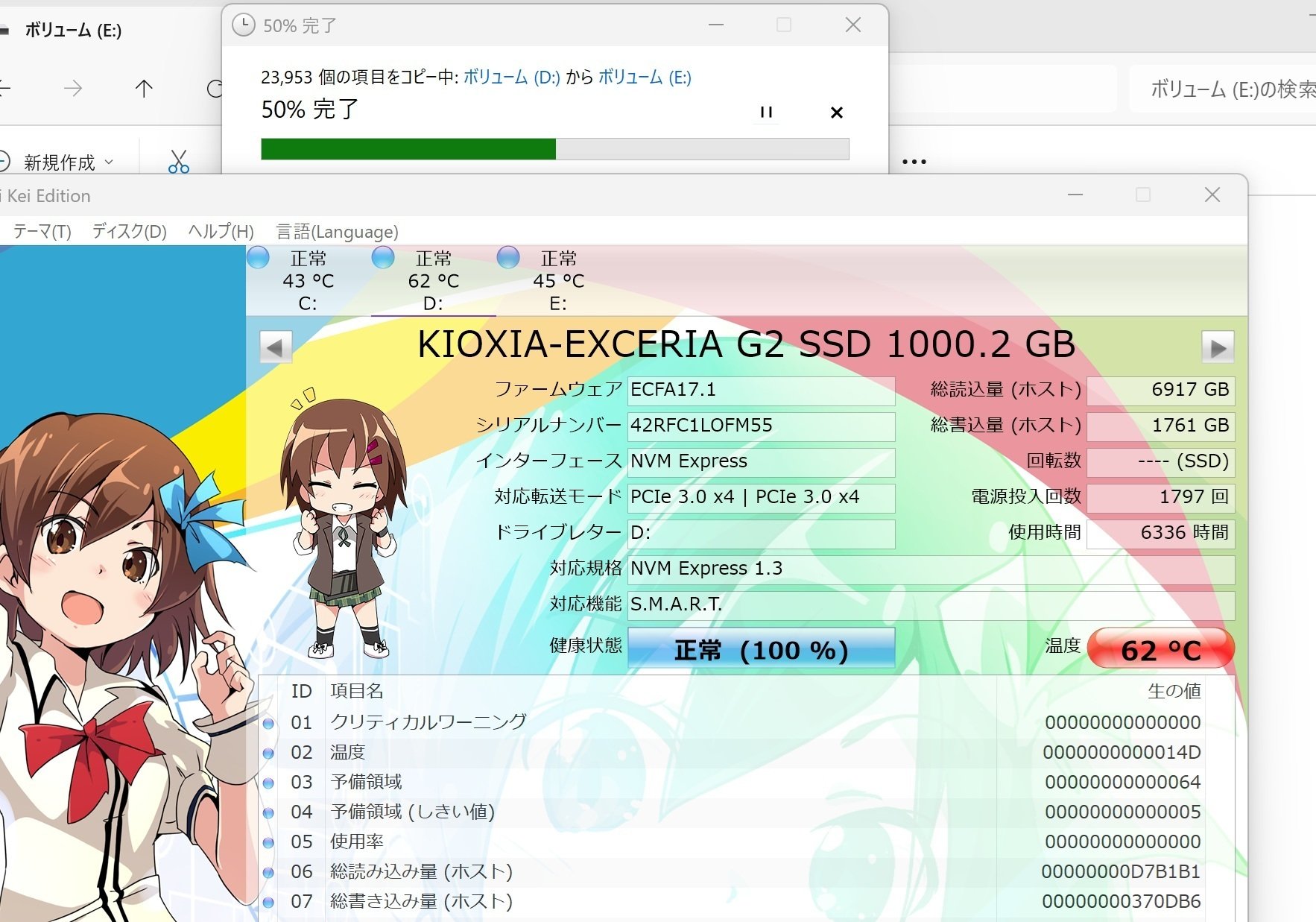Viewport: 1316px width, 922px height.
Task: Click the status dot for attribute 05
Action: coord(268,842)
